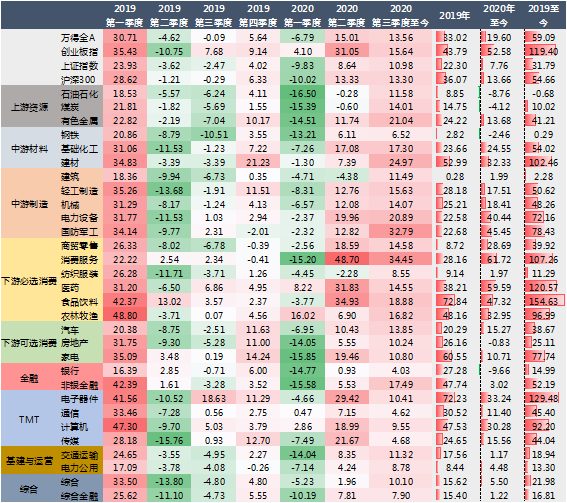The width and height of the screenshot is (567, 503).
Task: Click the 下游必选消费 category cell
Action: (x=29, y=281)
